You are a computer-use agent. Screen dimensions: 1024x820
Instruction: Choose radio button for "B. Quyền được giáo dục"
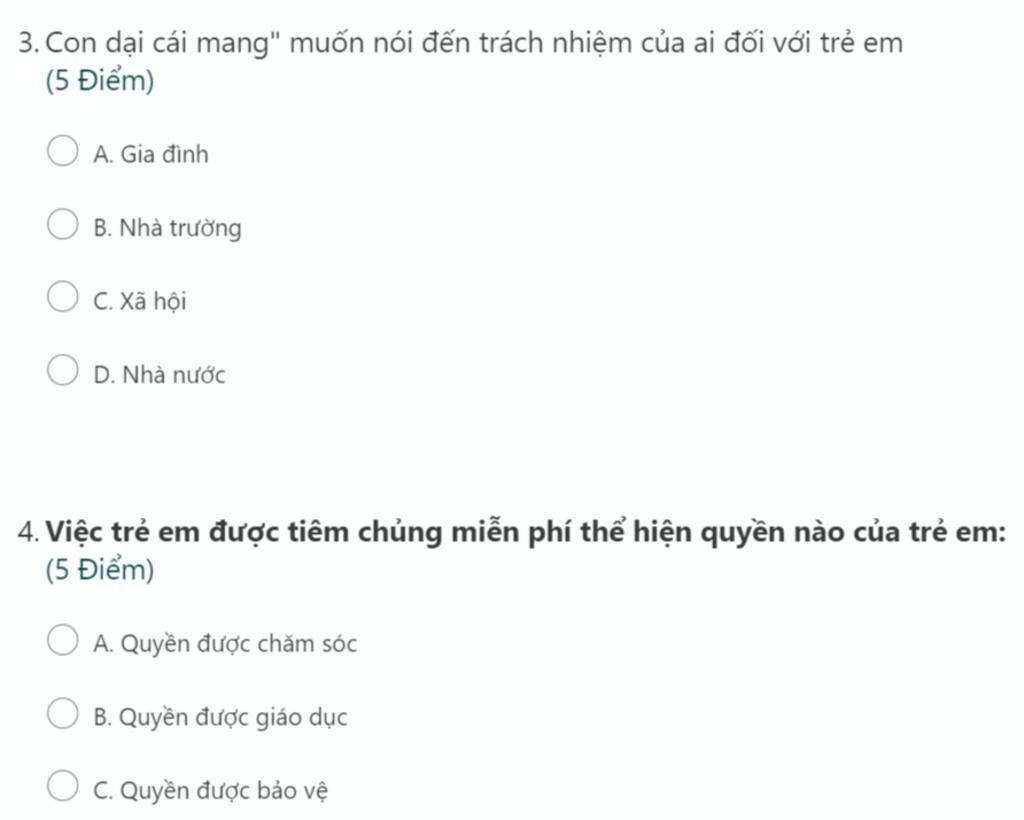tap(62, 716)
